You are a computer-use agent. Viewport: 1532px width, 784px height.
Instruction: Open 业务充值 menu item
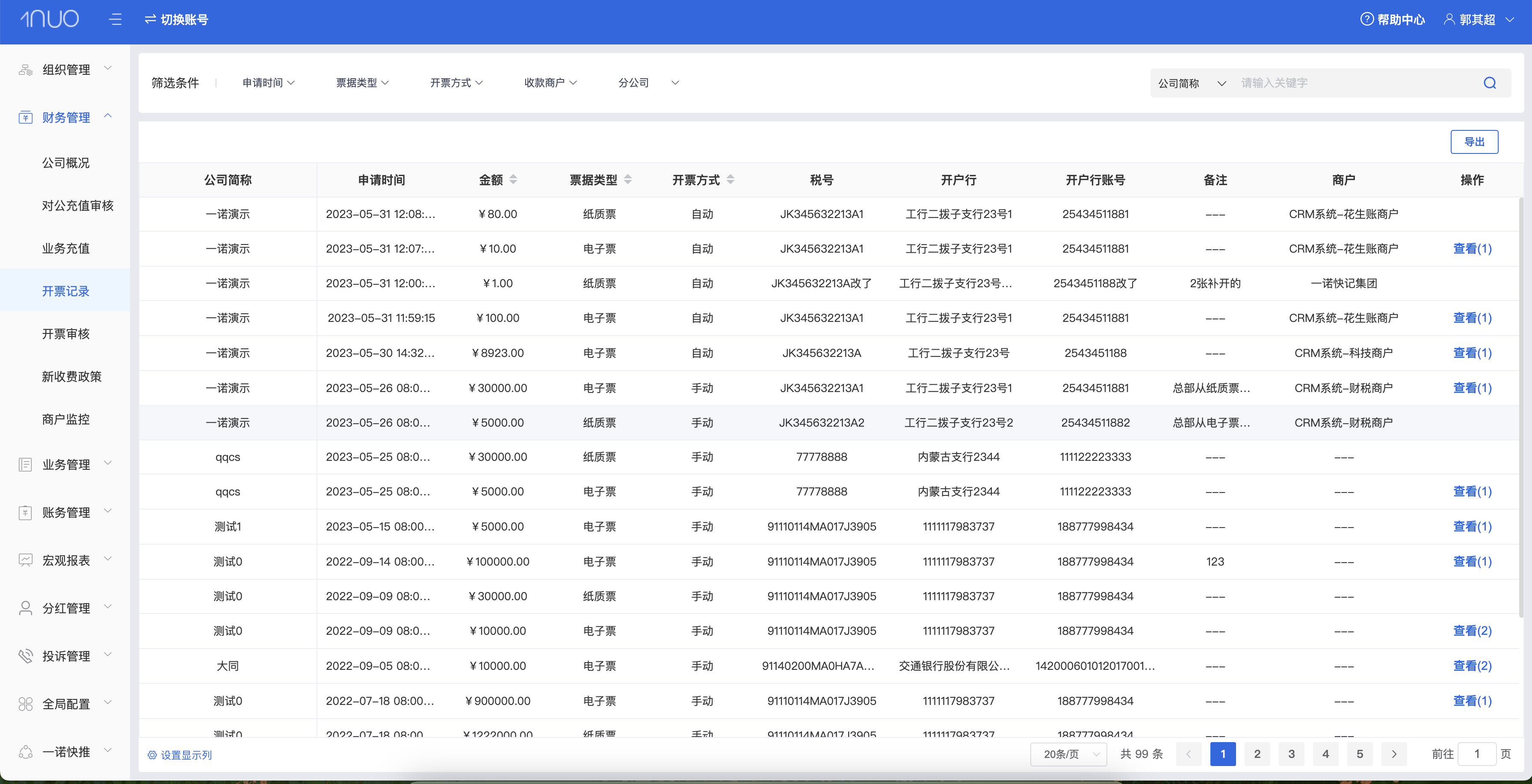pyautogui.click(x=65, y=248)
